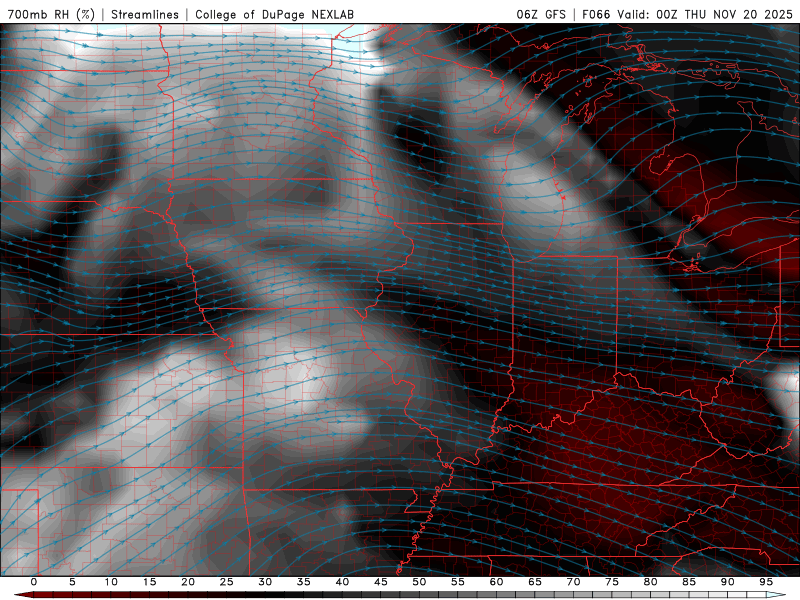Click the 75 value on the color scale
The width and height of the screenshot is (800, 600).
click(612, 582)
